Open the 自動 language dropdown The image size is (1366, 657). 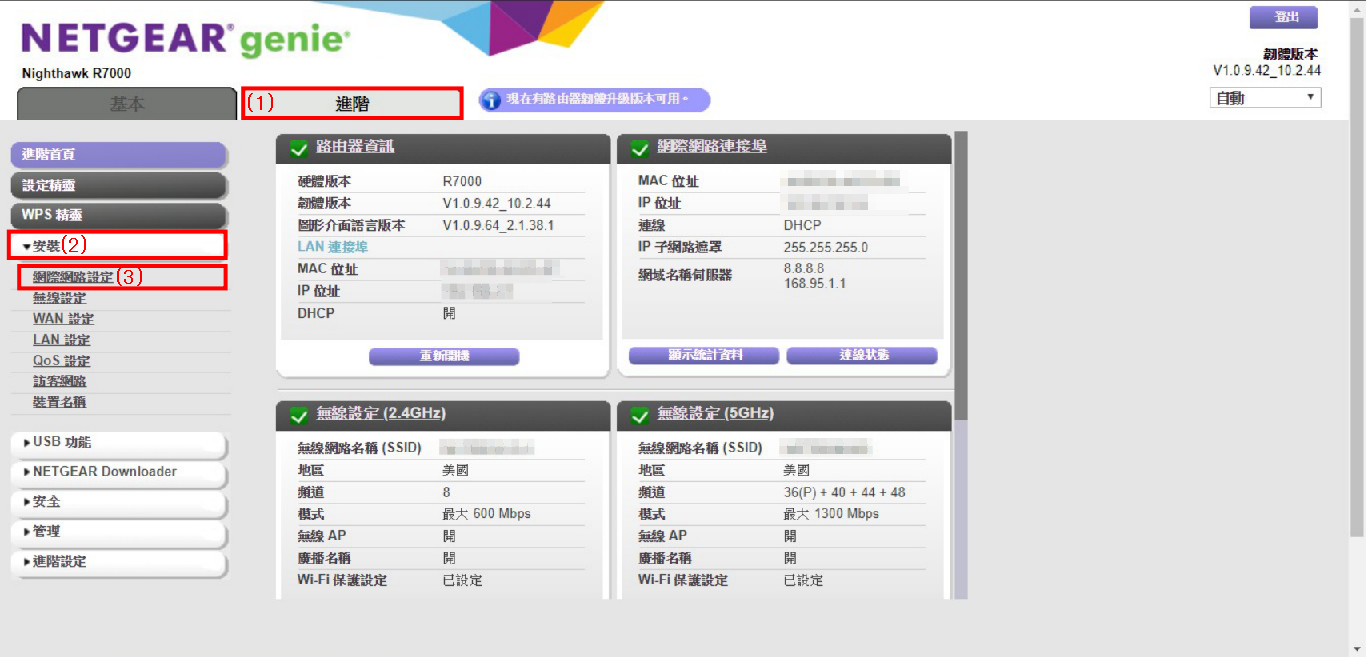pyautogui.click(x=1265, y=98)
